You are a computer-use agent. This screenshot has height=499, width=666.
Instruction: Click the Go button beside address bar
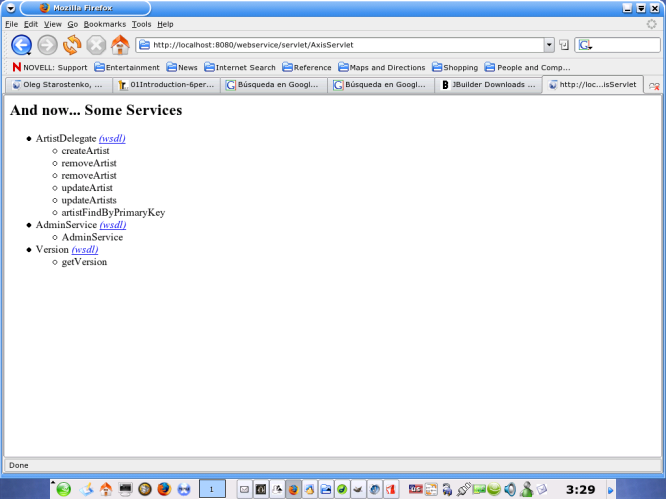click(x=564, y=45)
